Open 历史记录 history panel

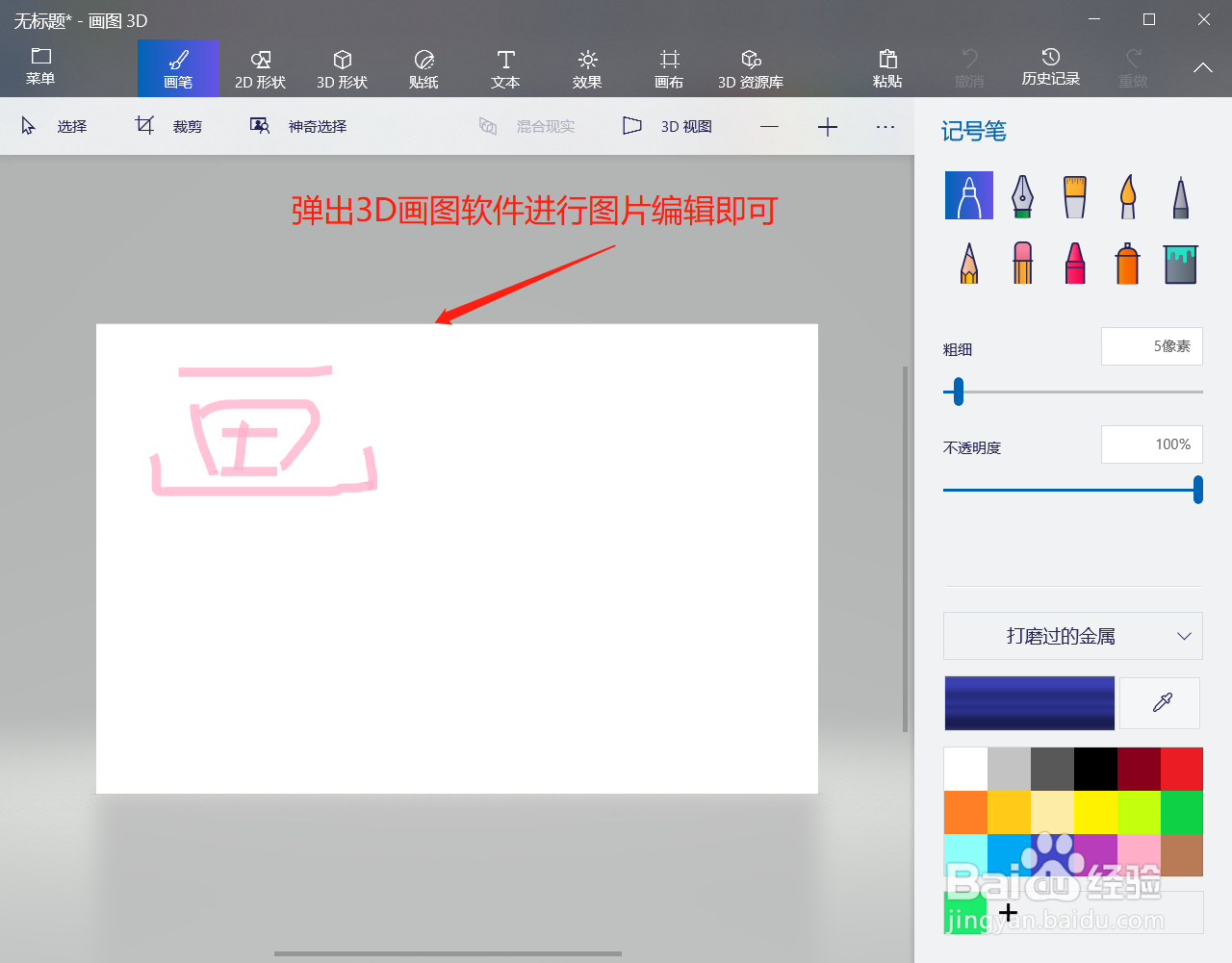pyautogui.click(x=1051, y=67)
